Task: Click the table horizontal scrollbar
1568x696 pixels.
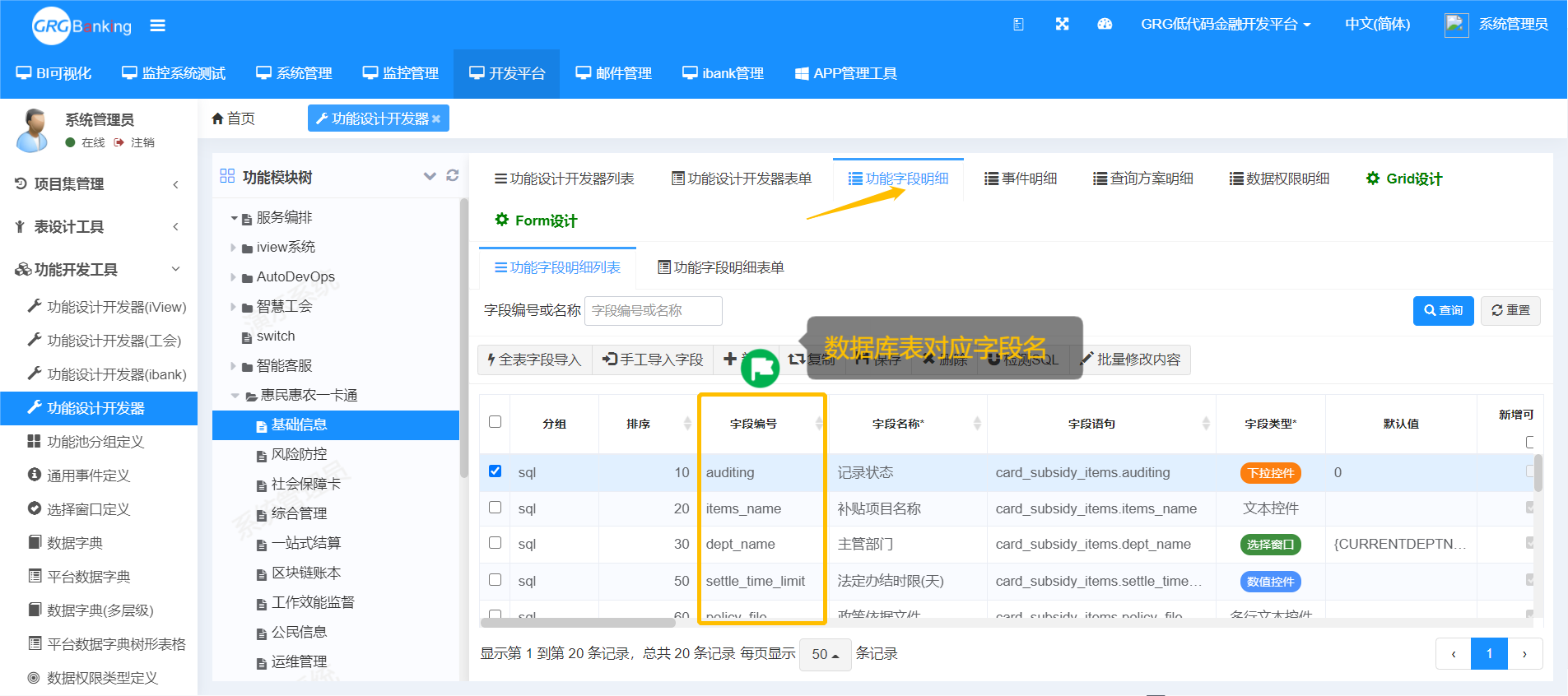Action: (x=578, y=623)
